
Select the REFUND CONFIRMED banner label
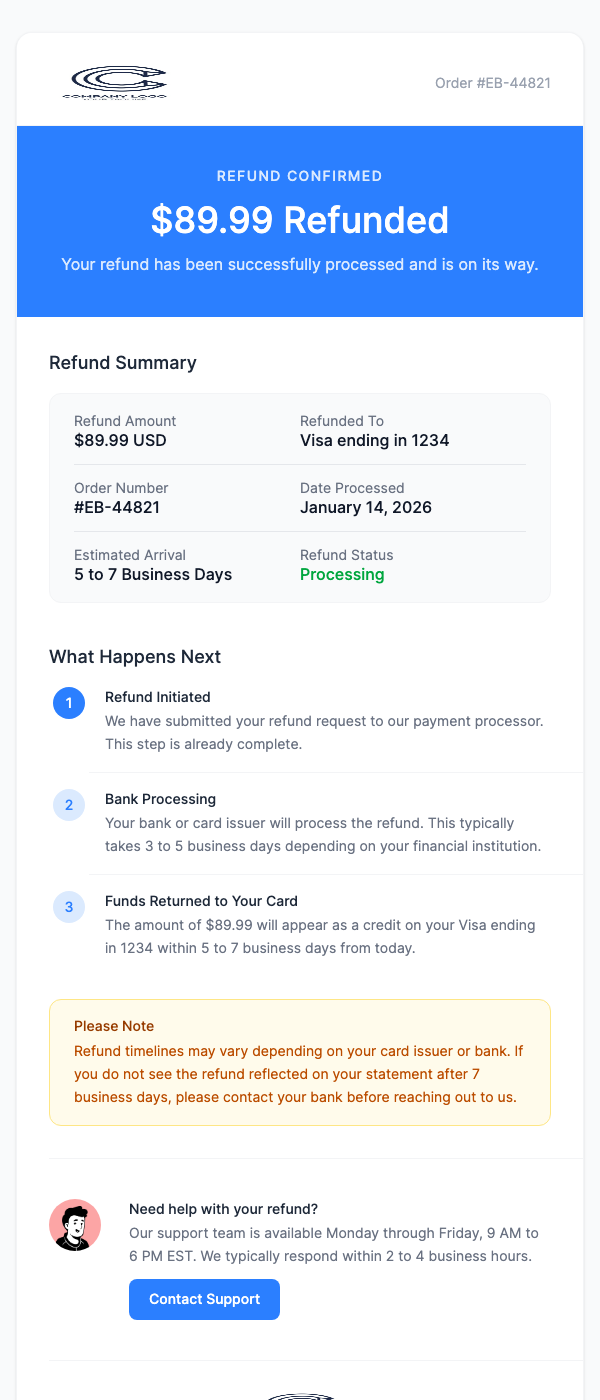(300, 175)
